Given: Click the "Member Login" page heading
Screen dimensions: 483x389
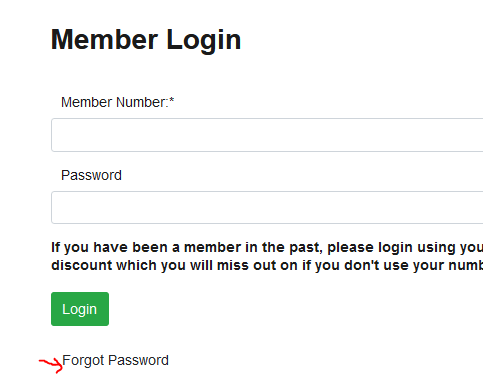Looking at the screenshot, I should coord(146,40).
